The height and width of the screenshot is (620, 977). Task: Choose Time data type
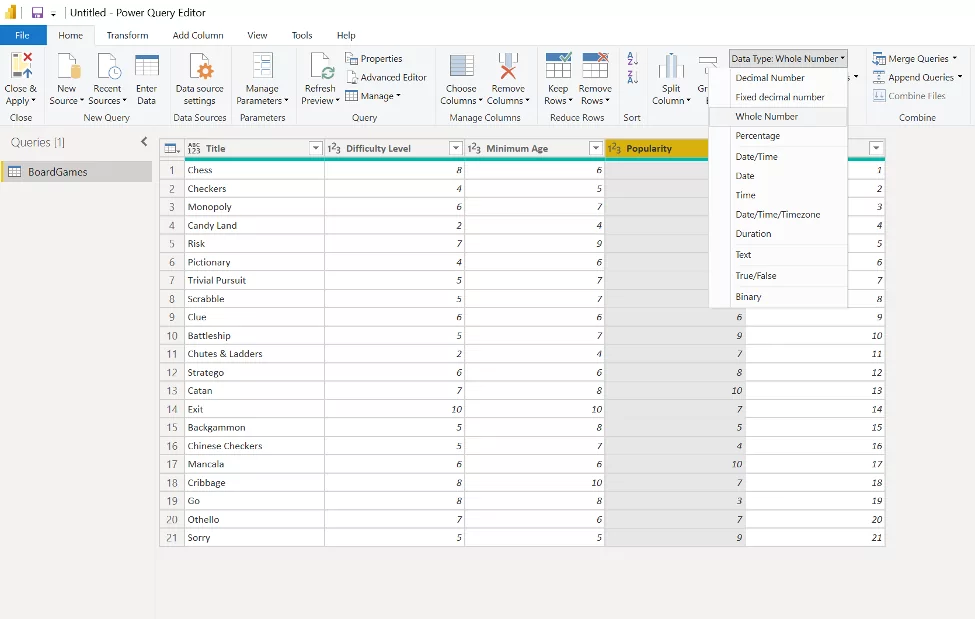(779, 195)
